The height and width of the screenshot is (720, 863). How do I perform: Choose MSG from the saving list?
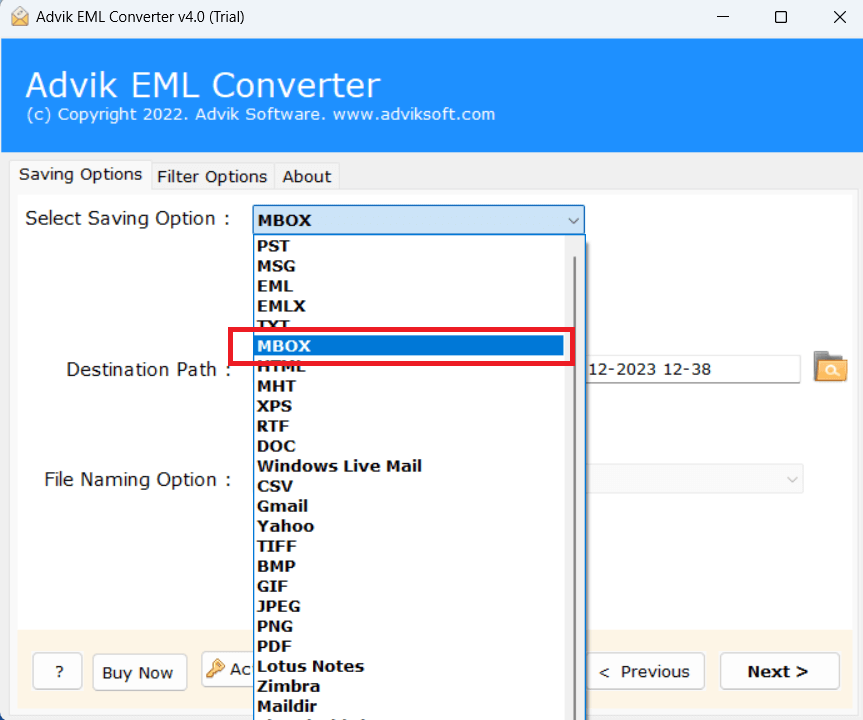409,266
